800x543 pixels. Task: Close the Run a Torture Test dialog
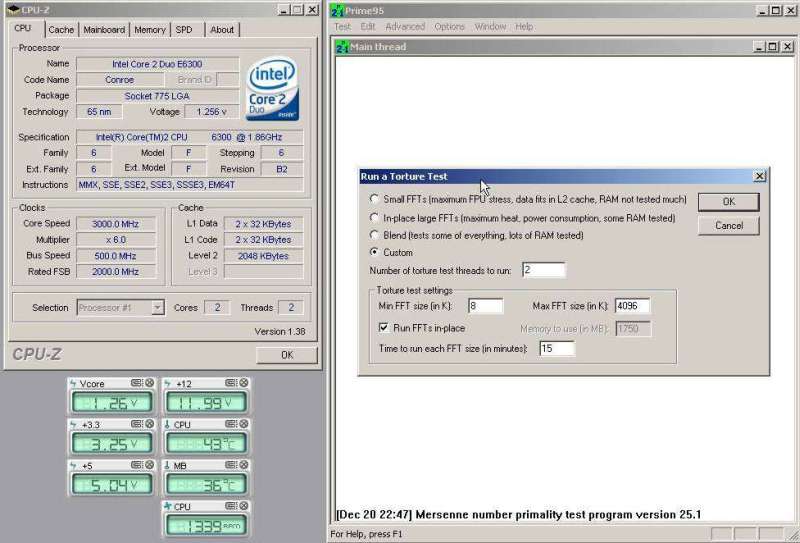coord(760,176)
